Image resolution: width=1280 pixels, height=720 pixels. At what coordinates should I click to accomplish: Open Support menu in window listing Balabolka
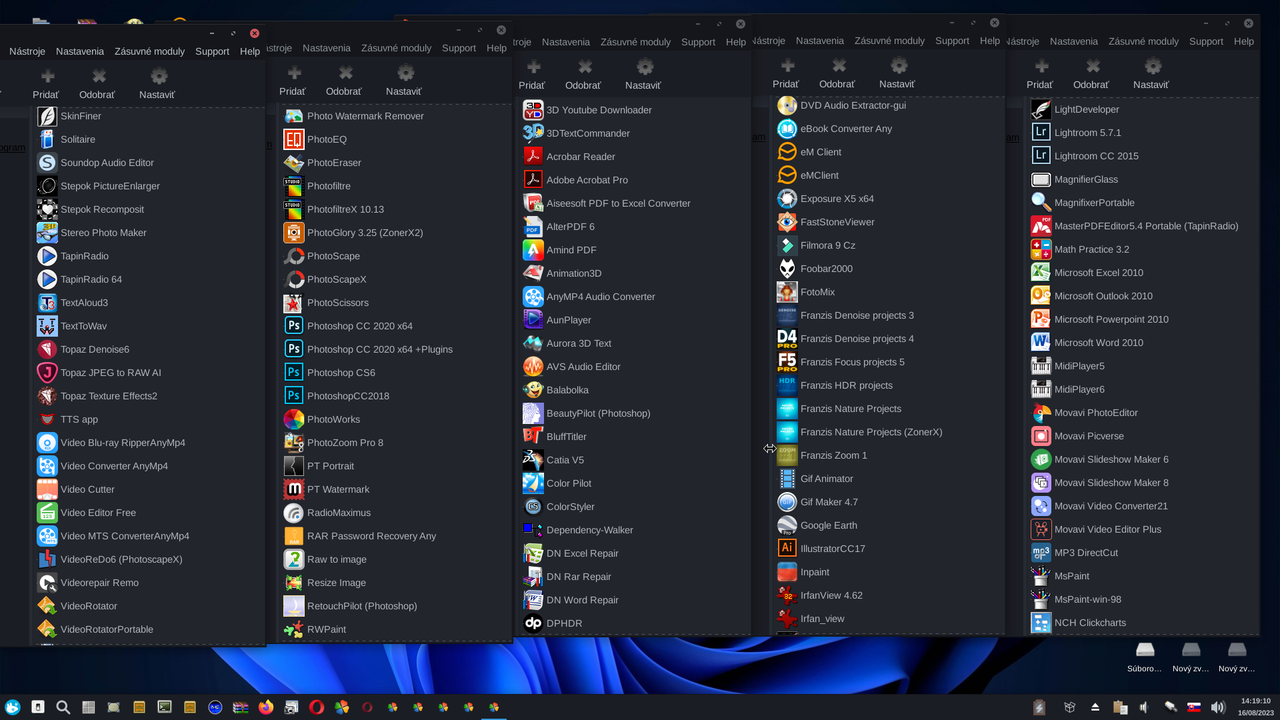click(698, 42)
